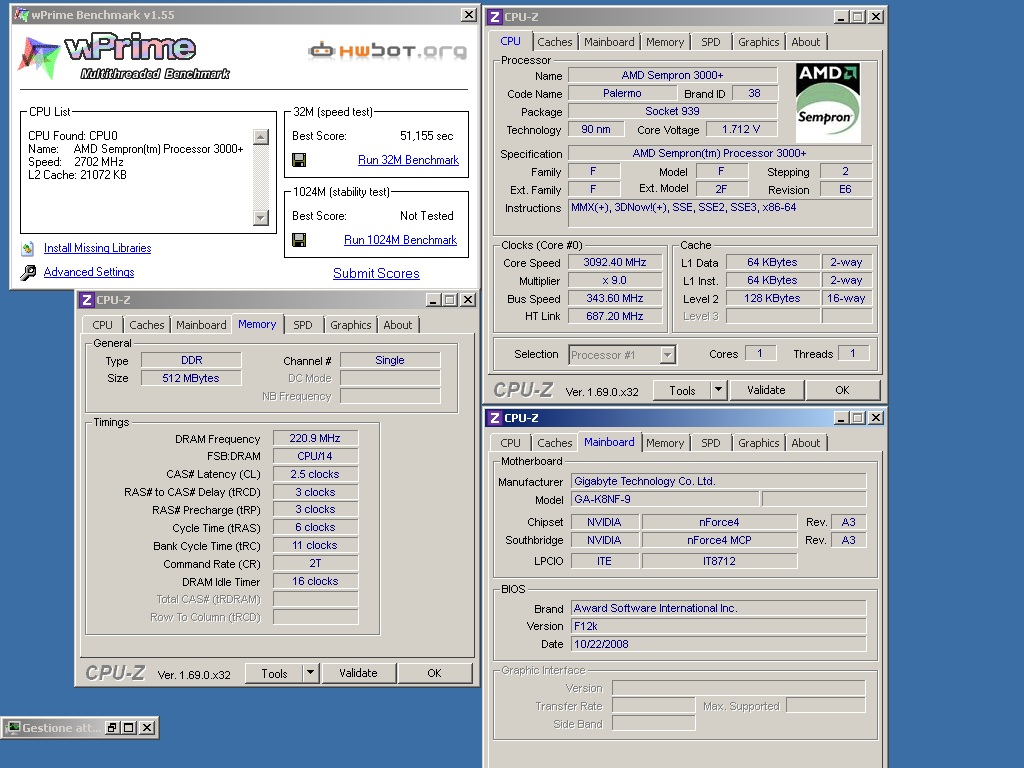Click the Gestione att... taskbar icon
The width and height of the screenshot is (1024, 768).
(12, 728)
